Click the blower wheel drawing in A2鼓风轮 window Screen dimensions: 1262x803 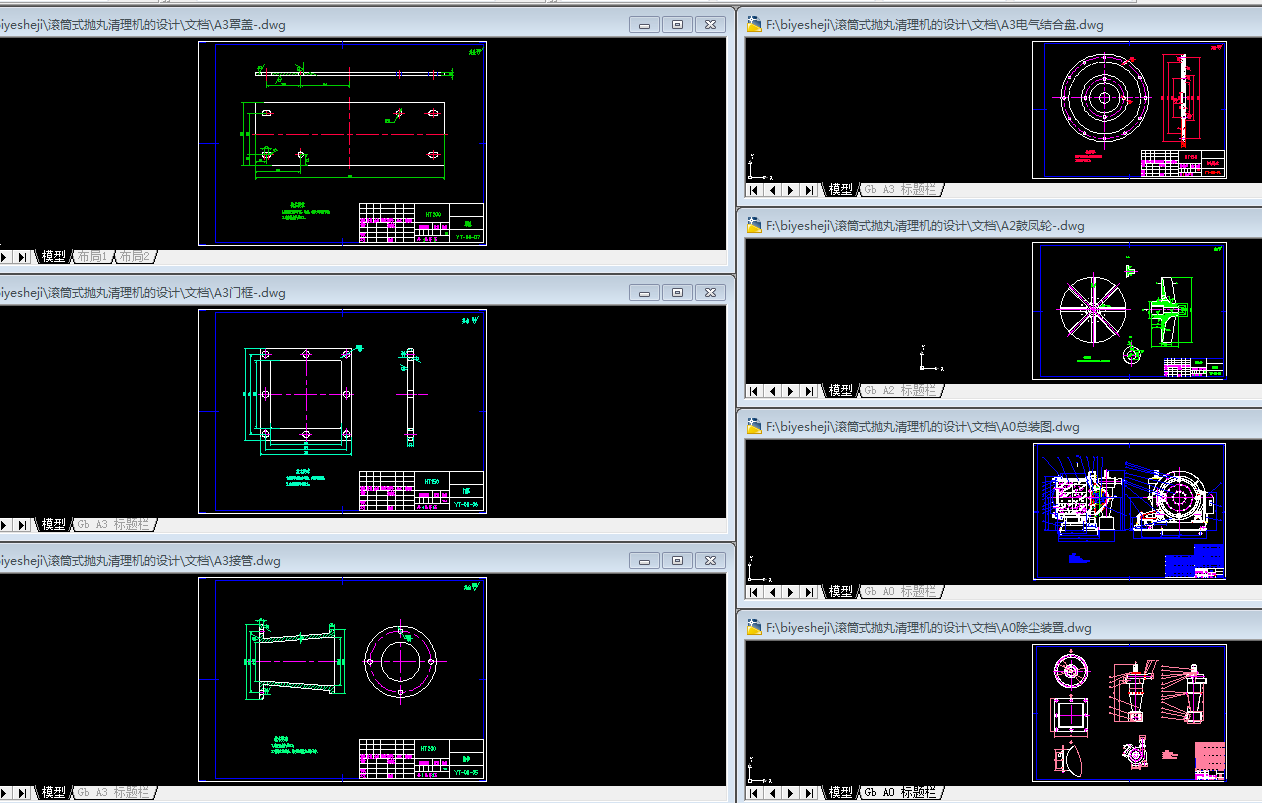(x=1093, y=310)
